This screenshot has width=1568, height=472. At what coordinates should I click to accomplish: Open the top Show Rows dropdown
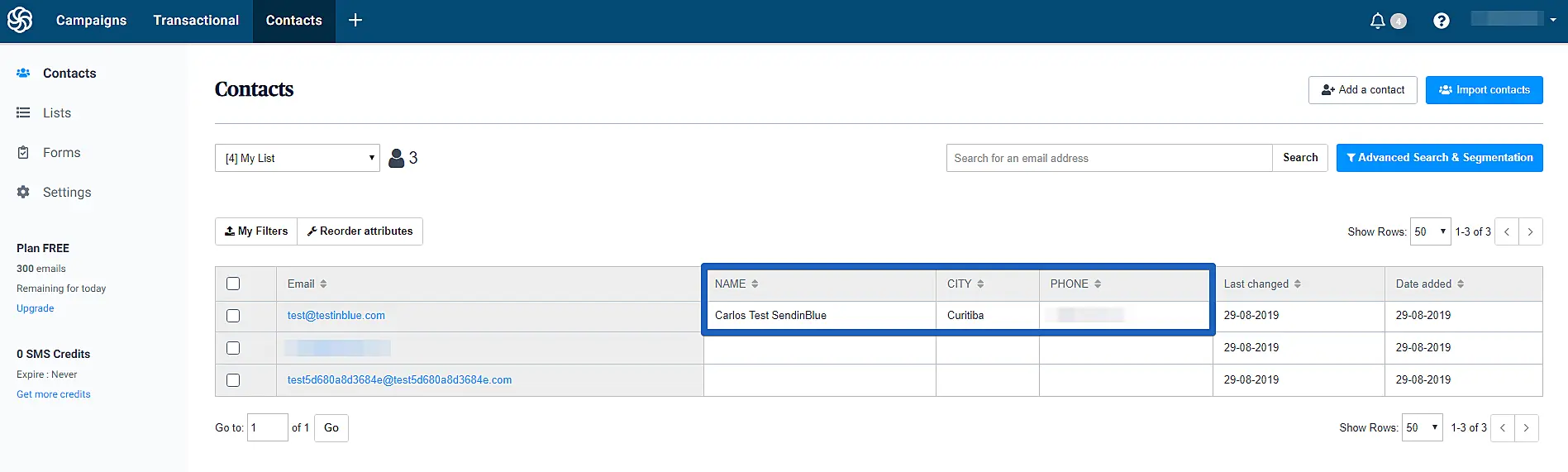[x=1430, y=231]
